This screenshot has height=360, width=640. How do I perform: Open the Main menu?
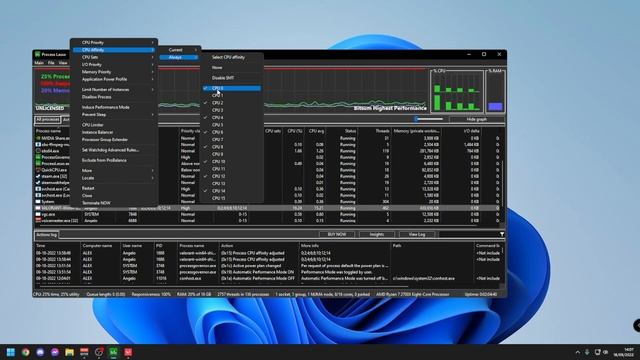click(39, 63)
